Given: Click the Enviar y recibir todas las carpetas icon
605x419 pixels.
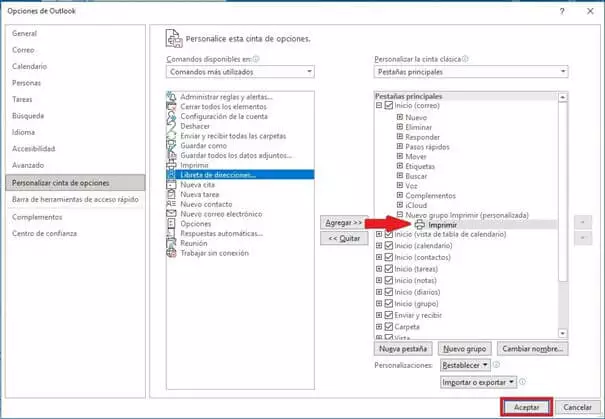Looking at the screenshot, I should click(x=171, y=136).
